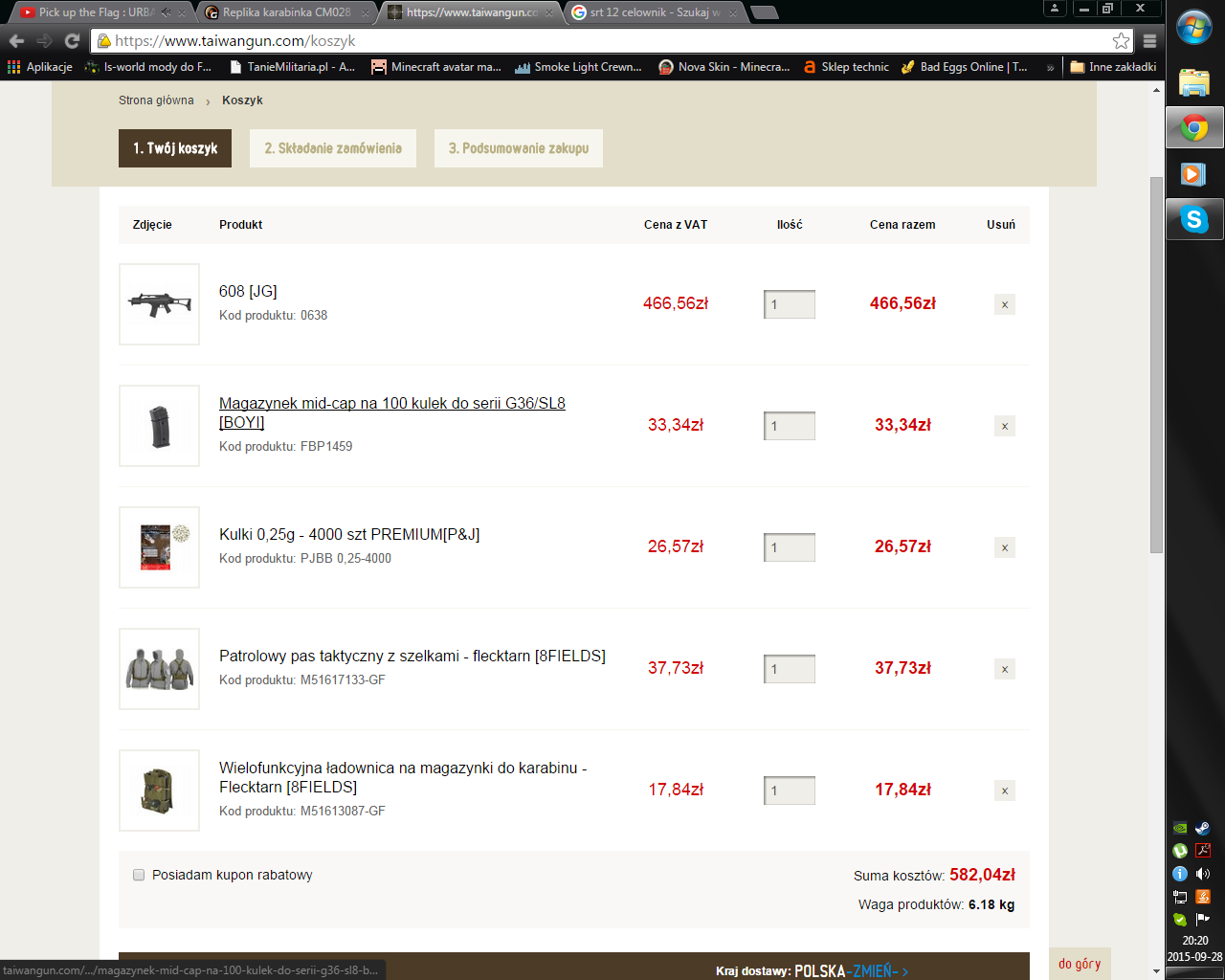Image resolution: width=1225 pixels, height=980 pixels.
Task: Tick the Posiadam kupon rabatowy checkbox
Action: (139, 875)
